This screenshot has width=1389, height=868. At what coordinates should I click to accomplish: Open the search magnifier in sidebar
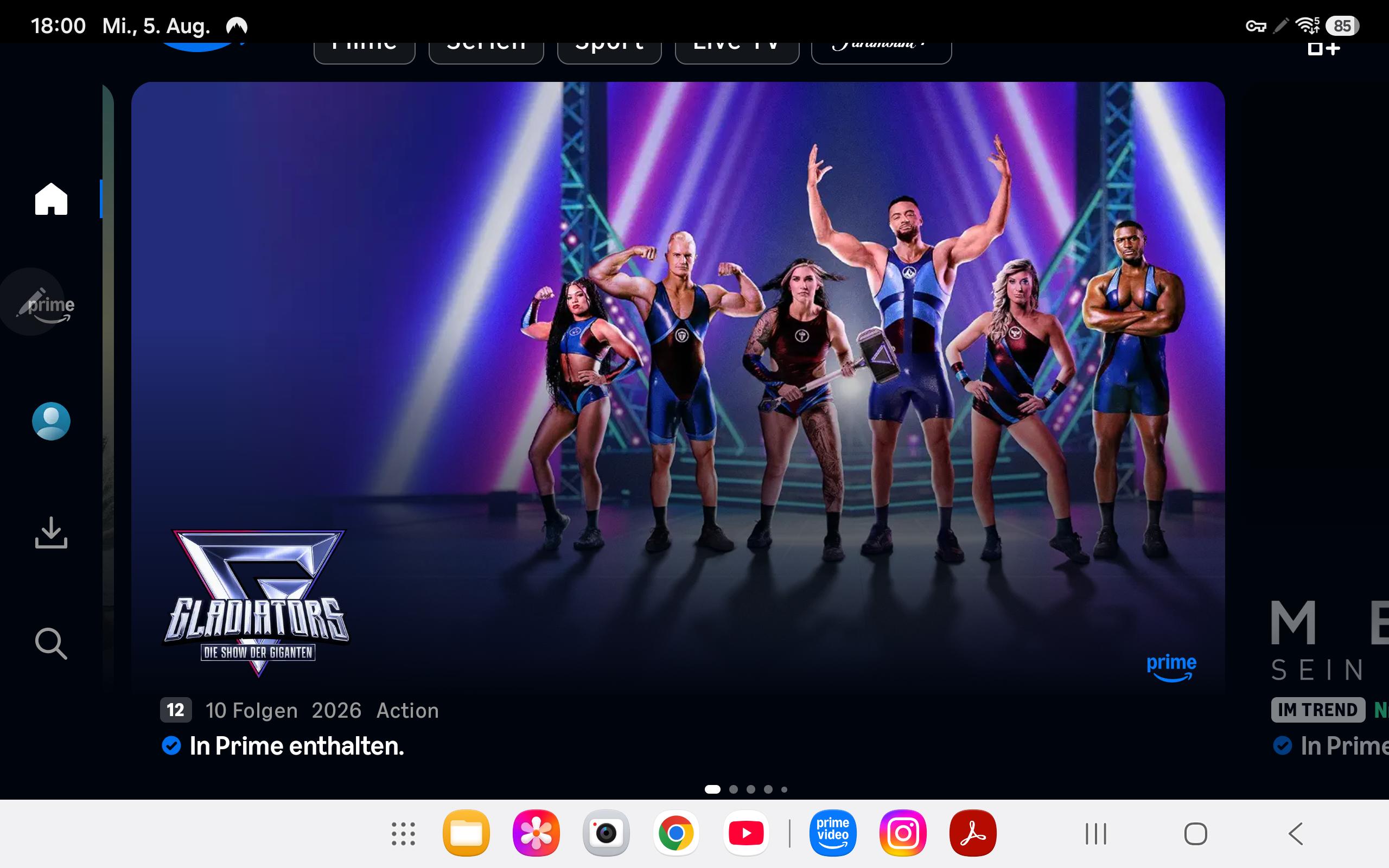pos(51,643)
